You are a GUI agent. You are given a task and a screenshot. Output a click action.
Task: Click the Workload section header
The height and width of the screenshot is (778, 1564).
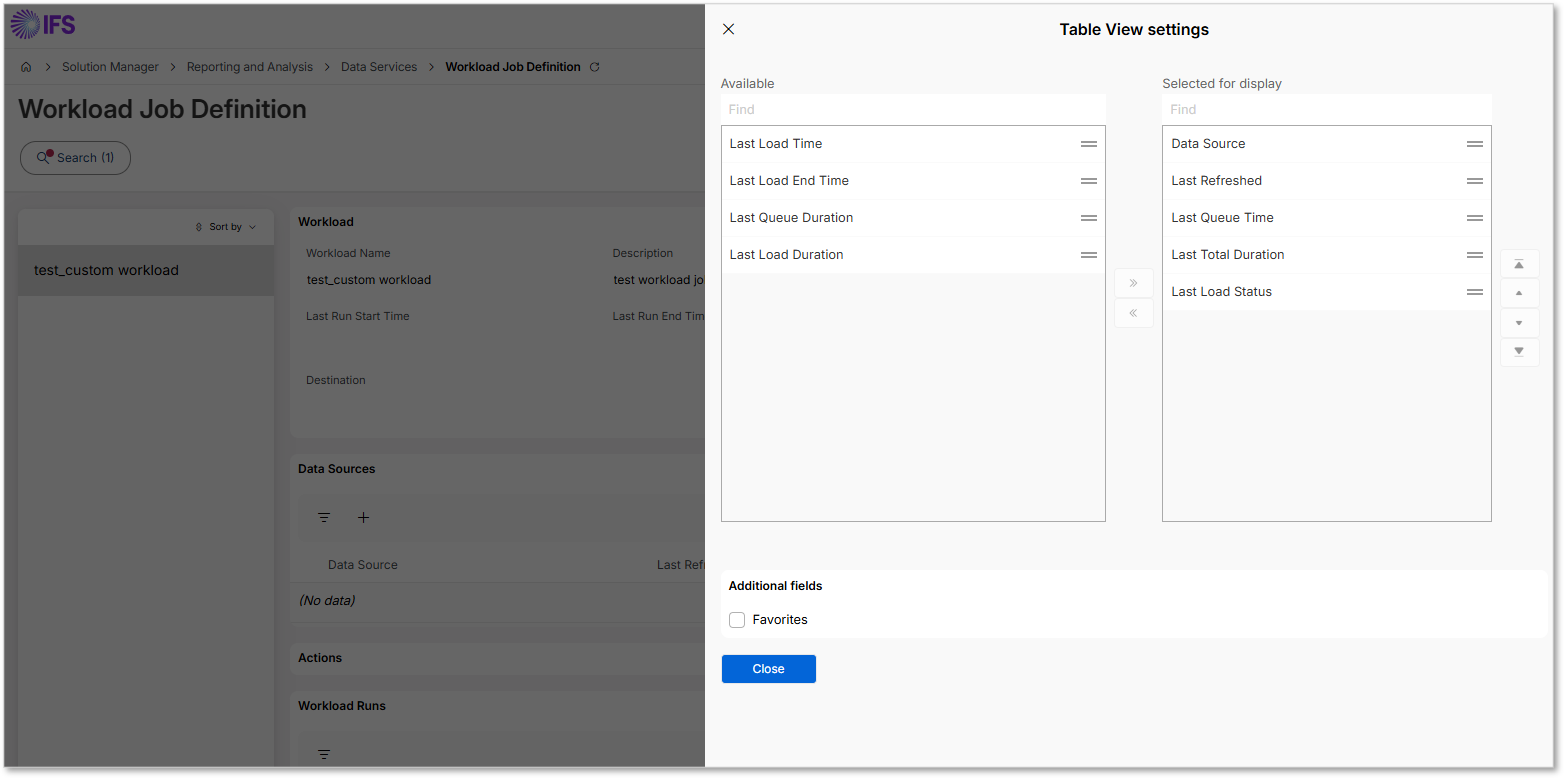click(326, 222)
